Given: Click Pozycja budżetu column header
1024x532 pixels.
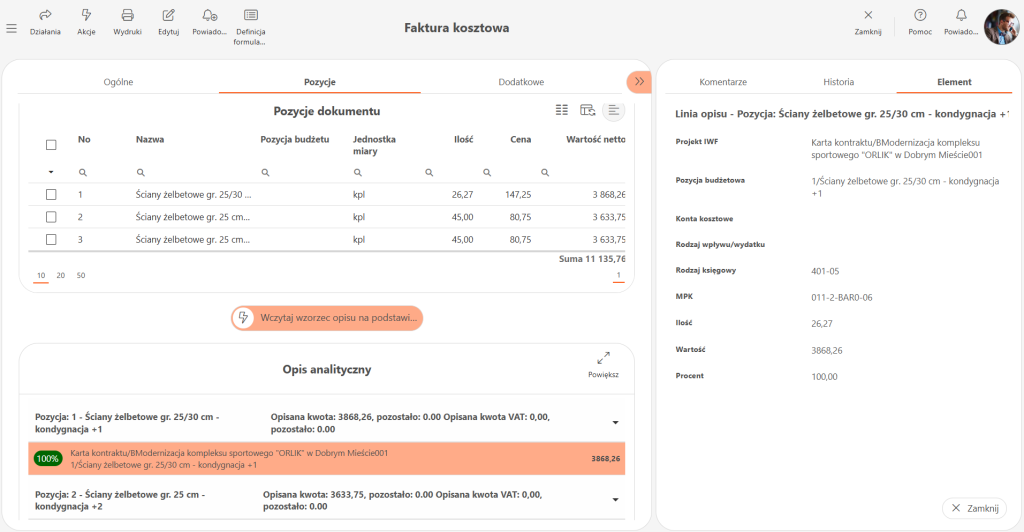Looking at the screenshot, I should pos(295,139).
